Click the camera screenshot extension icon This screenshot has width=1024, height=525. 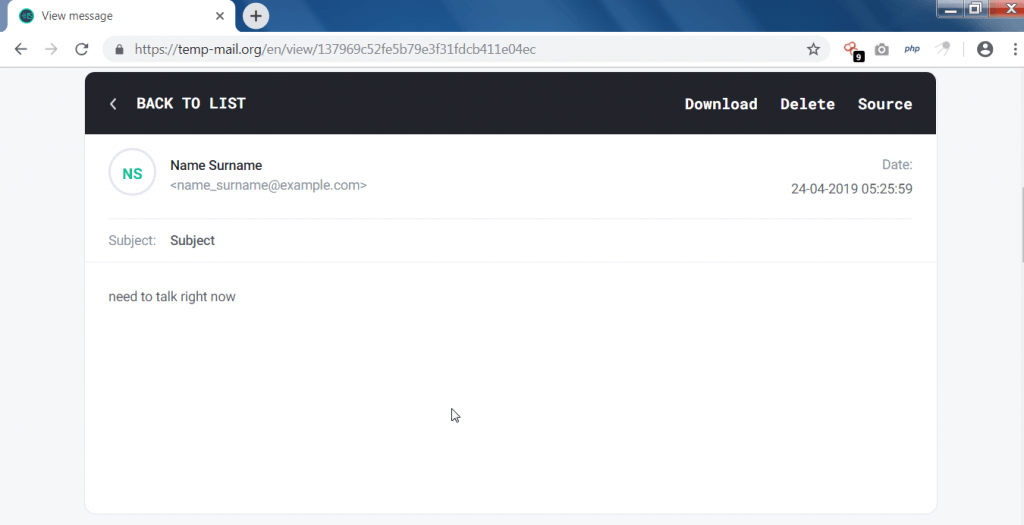click(x=882, y=50)
